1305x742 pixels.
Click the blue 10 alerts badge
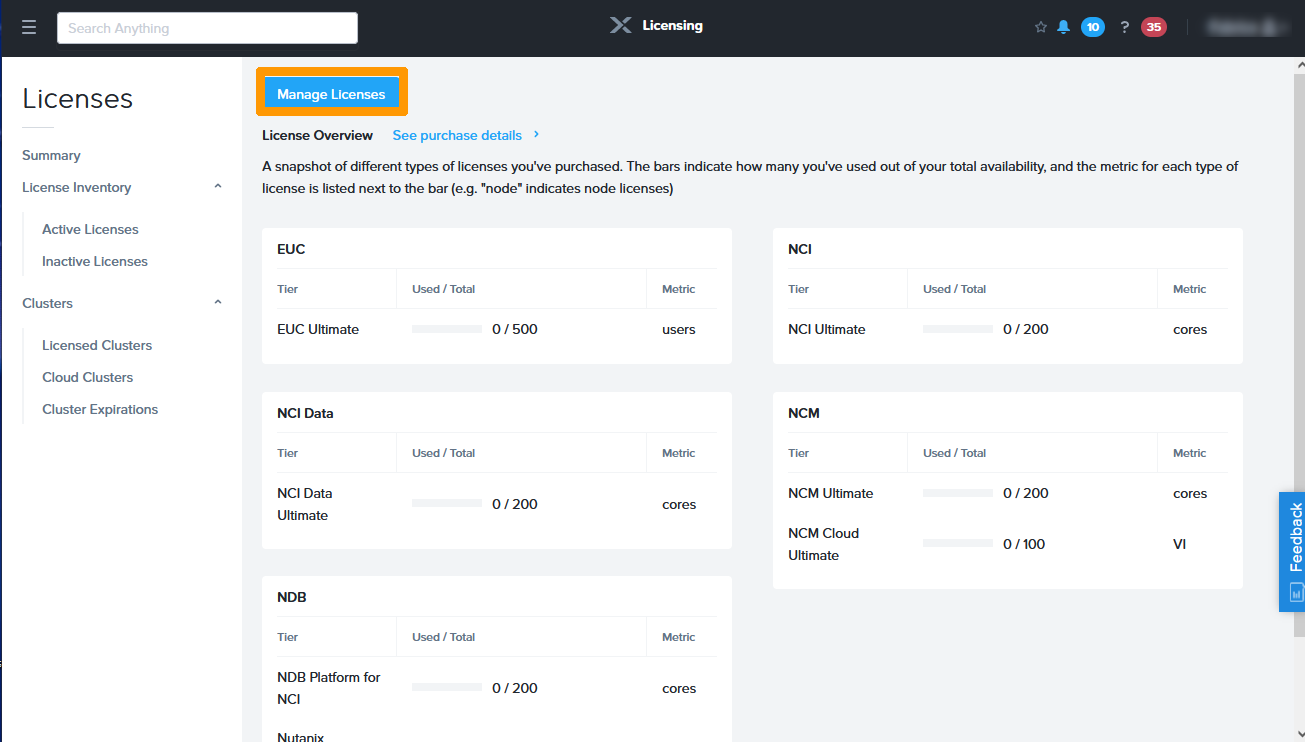pyautogui.click(x=1092, y=27)
